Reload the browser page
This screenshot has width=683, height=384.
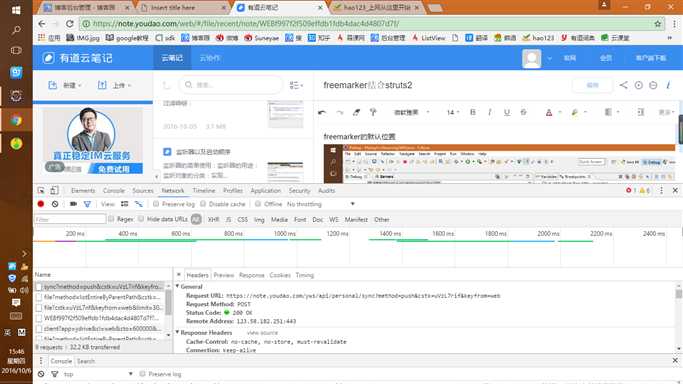coord(70,24)
